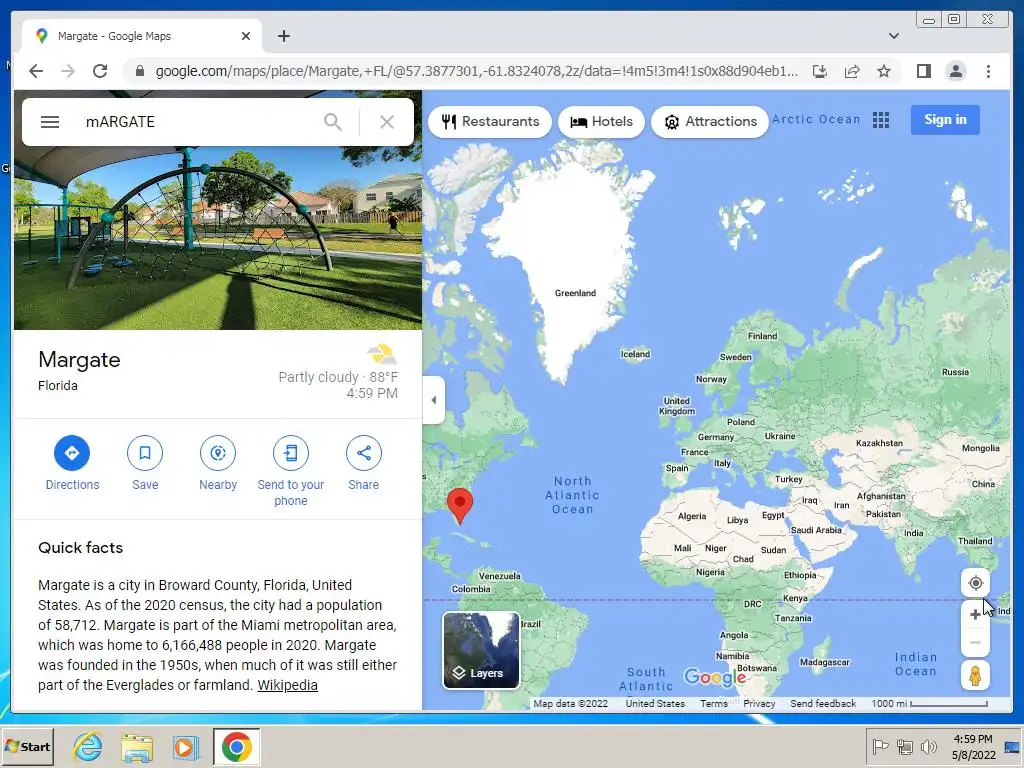1024x768 pixels.
Task: View site info via the lock icon
Action: pyautogui.click(x=139, y=71)
